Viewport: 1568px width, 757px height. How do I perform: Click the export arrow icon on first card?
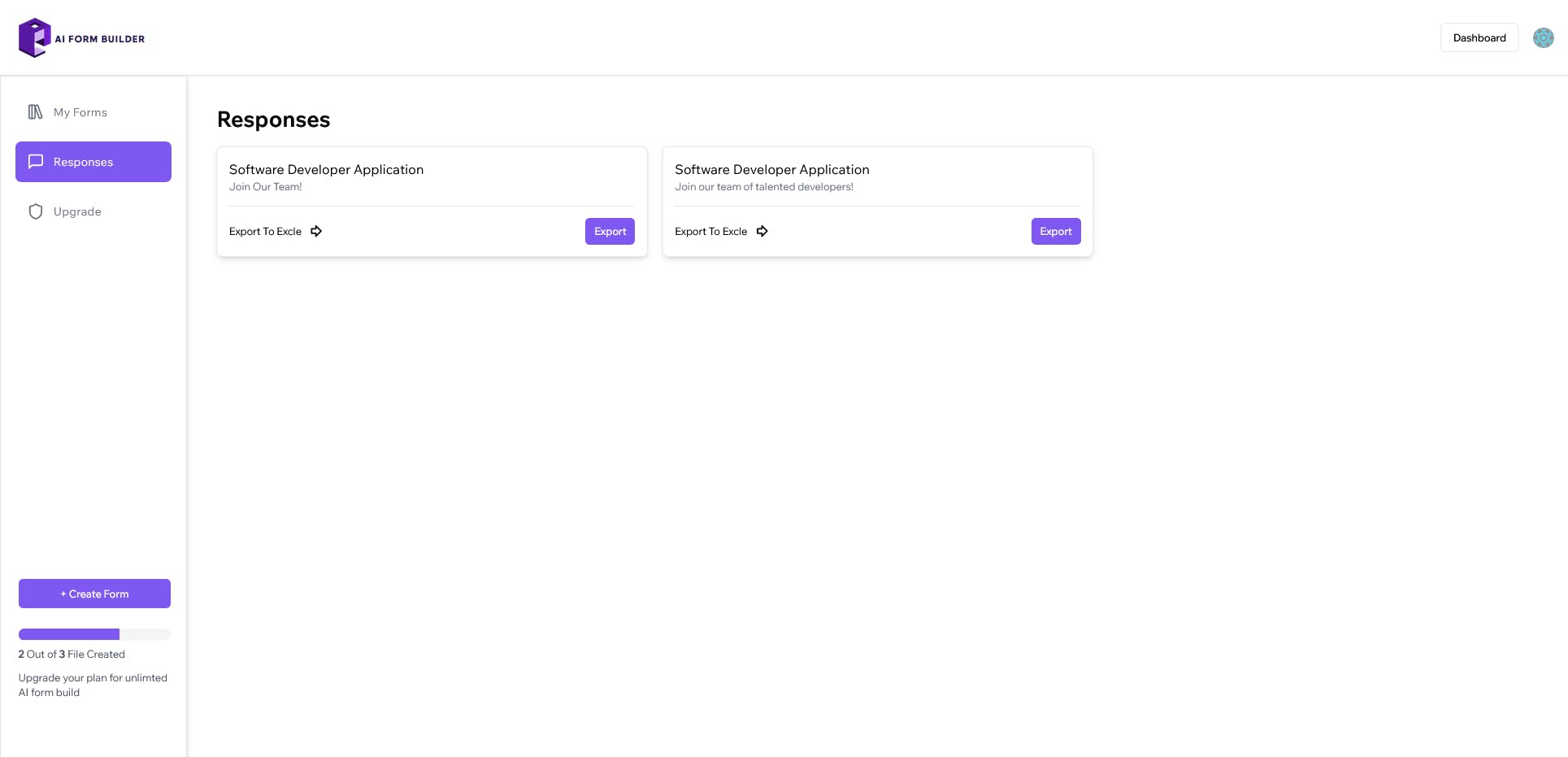point(316,232)
